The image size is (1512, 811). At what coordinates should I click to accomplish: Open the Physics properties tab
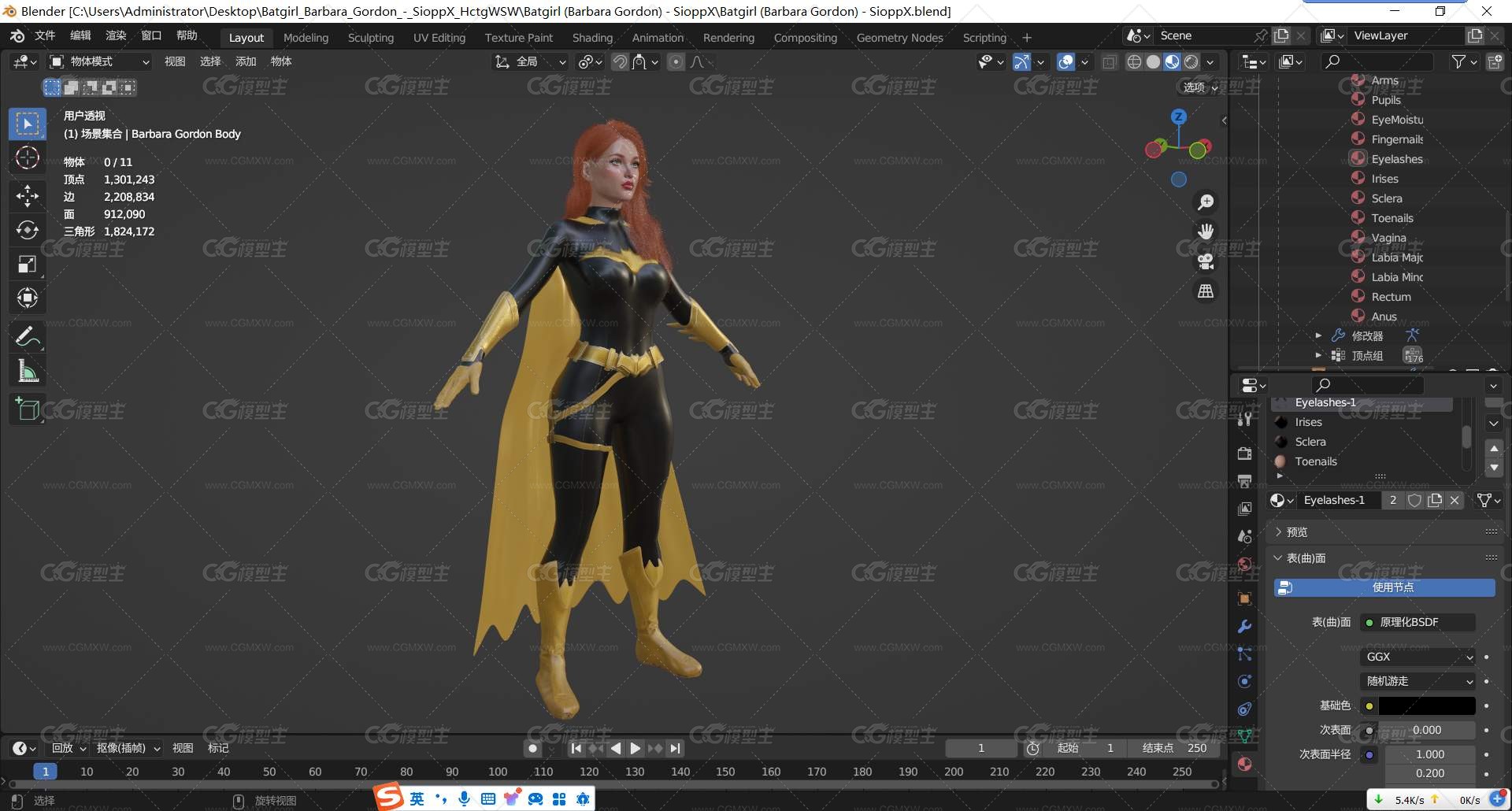click(1245, 681)
